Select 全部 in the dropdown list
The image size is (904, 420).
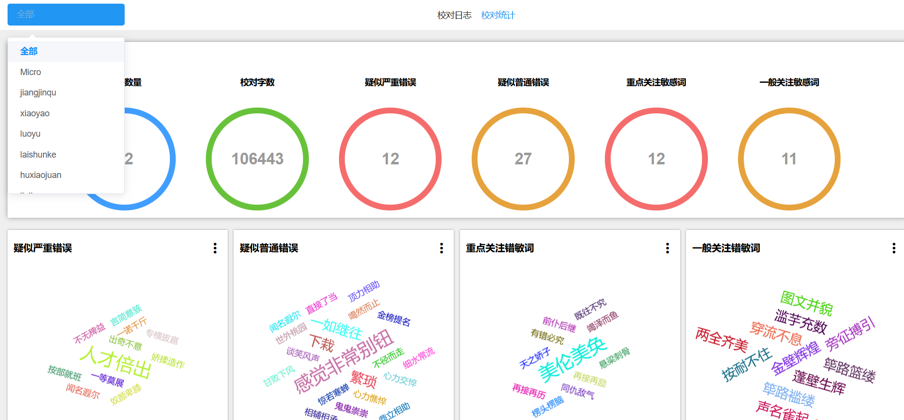coord(29,51)
